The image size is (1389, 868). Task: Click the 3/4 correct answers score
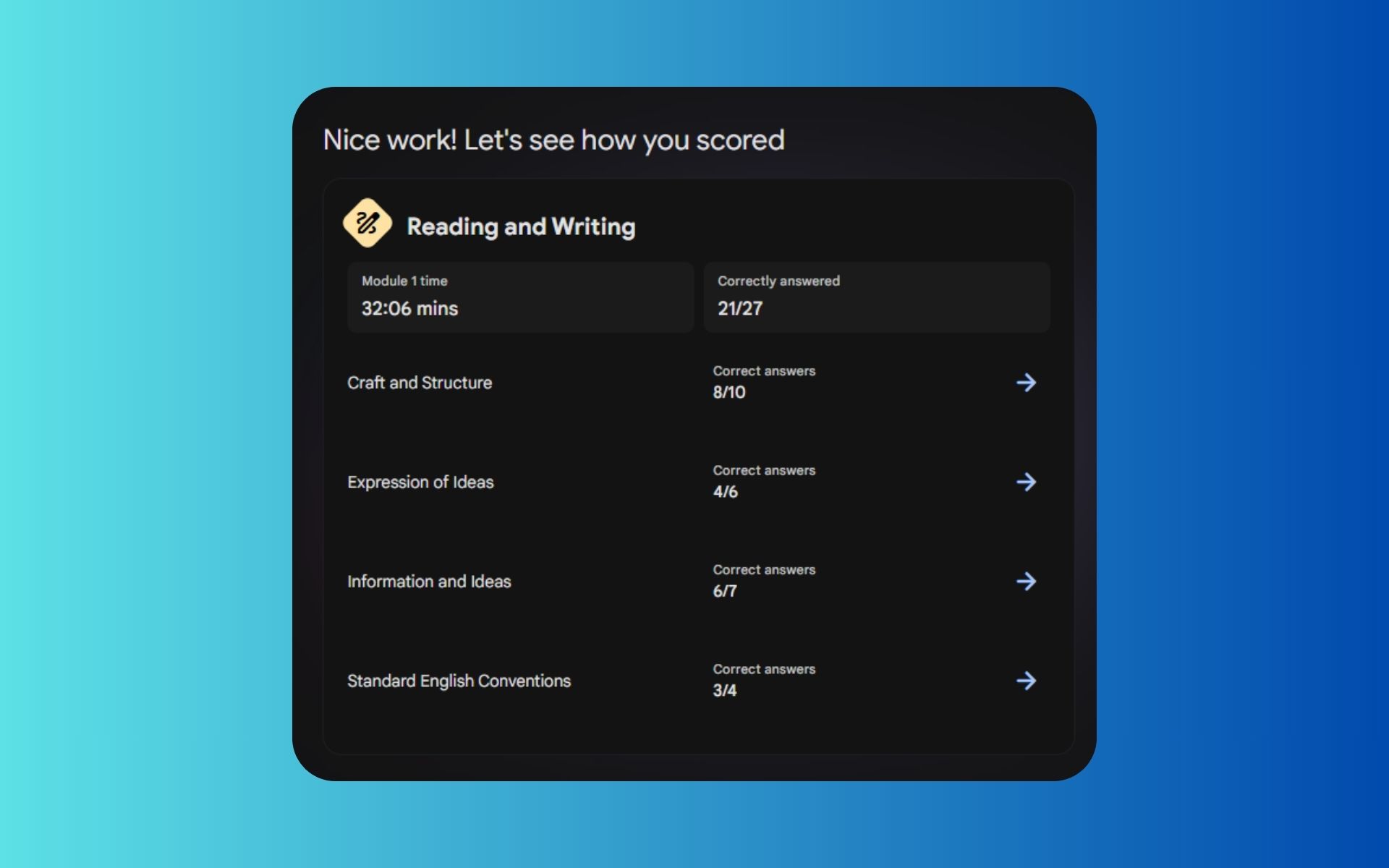(724, 691)
